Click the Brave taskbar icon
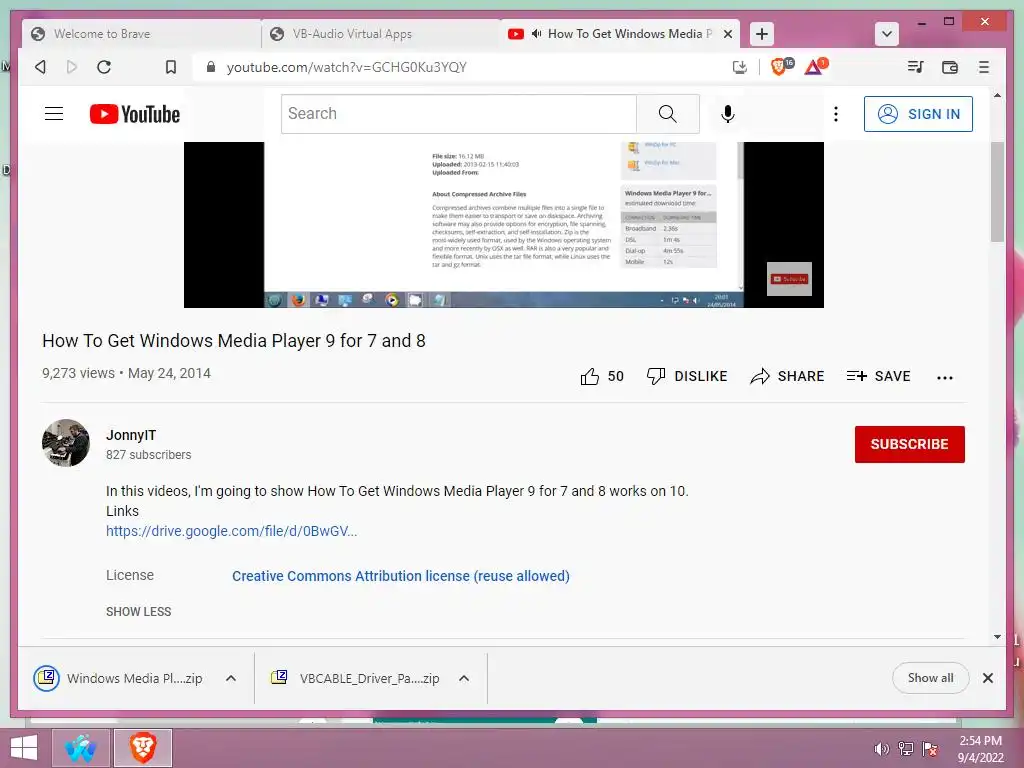Image resolution: width=1024 pixels, height=768 pixels. [143, 748]
